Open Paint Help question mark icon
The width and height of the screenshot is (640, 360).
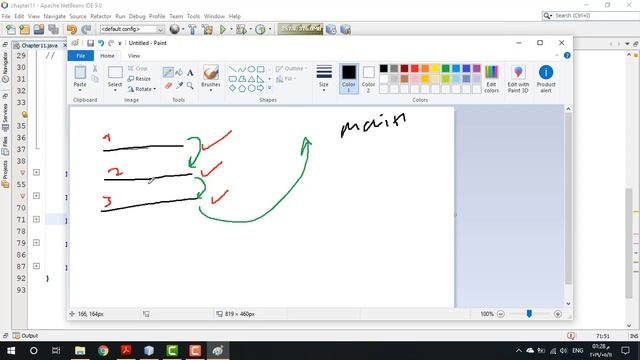(x=567, y=56)
